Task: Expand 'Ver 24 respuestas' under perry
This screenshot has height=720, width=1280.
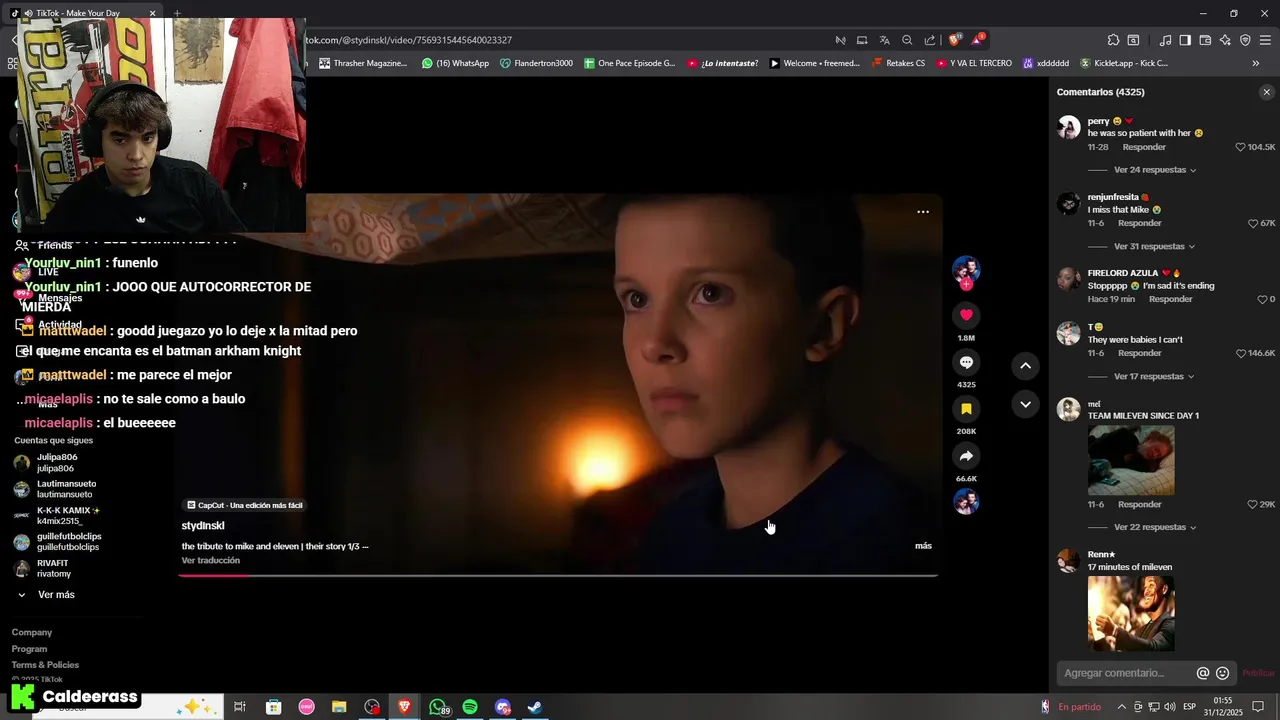Action: pyautogui.click(x=1155, y=170)
